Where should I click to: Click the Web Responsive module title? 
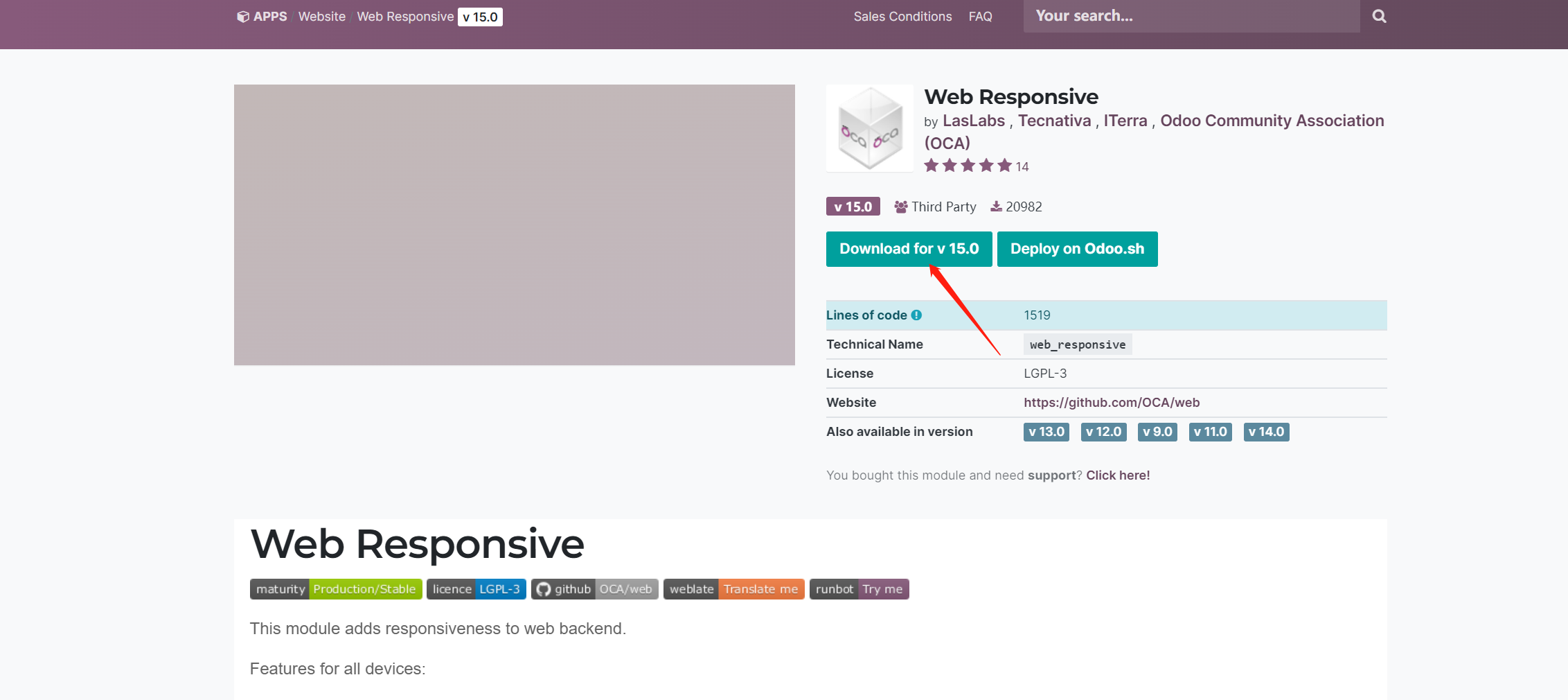pos(1010,96)
